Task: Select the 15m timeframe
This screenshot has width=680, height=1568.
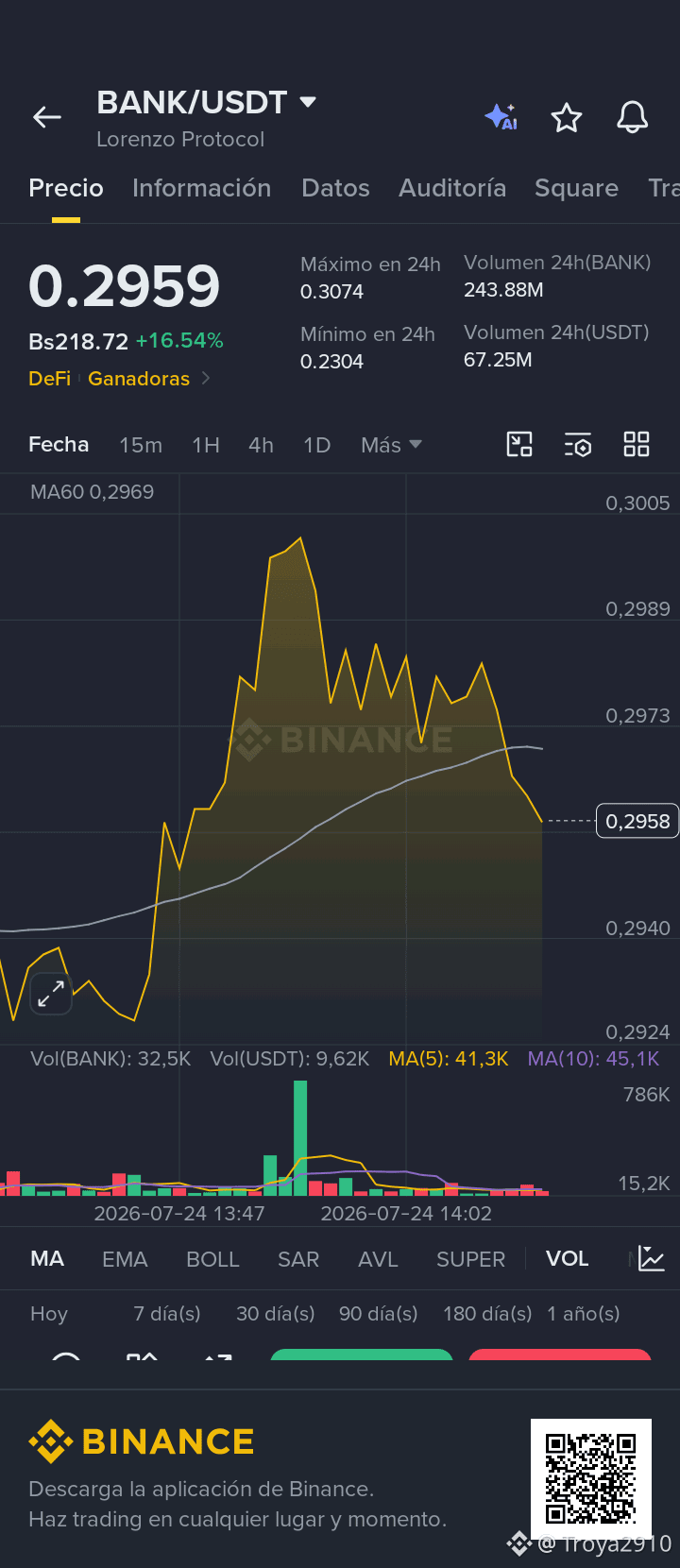Action: tap(141, 445)
